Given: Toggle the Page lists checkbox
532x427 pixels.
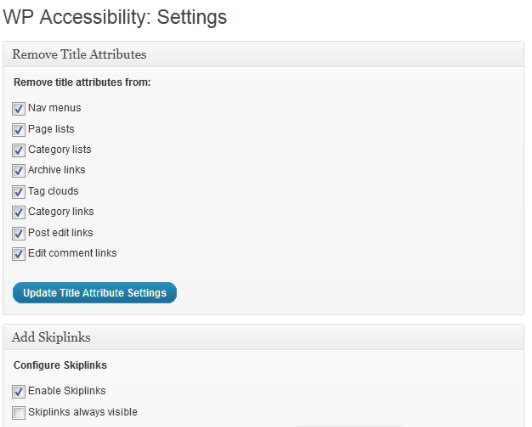Looking at the screenshot, I should pos(19,130).
